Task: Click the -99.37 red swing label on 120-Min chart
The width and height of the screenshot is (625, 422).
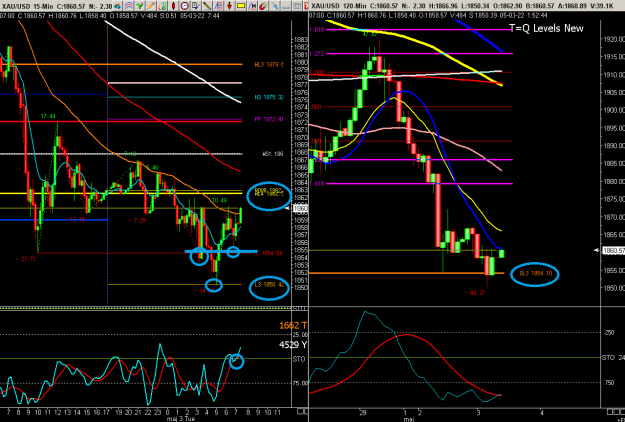Action: tap(474, 293)
